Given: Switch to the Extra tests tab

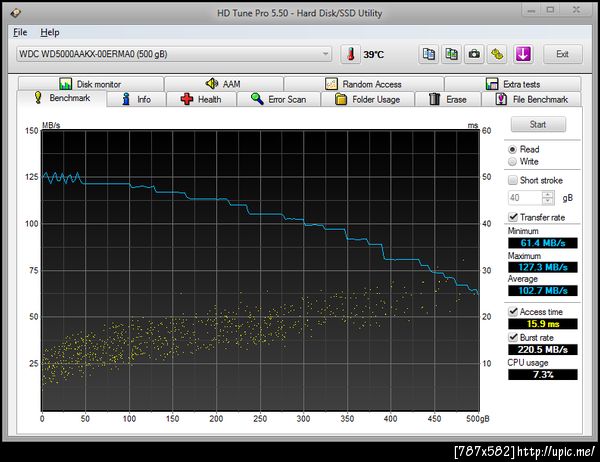Looking at the screenshot, I should (x=513, y=84).
